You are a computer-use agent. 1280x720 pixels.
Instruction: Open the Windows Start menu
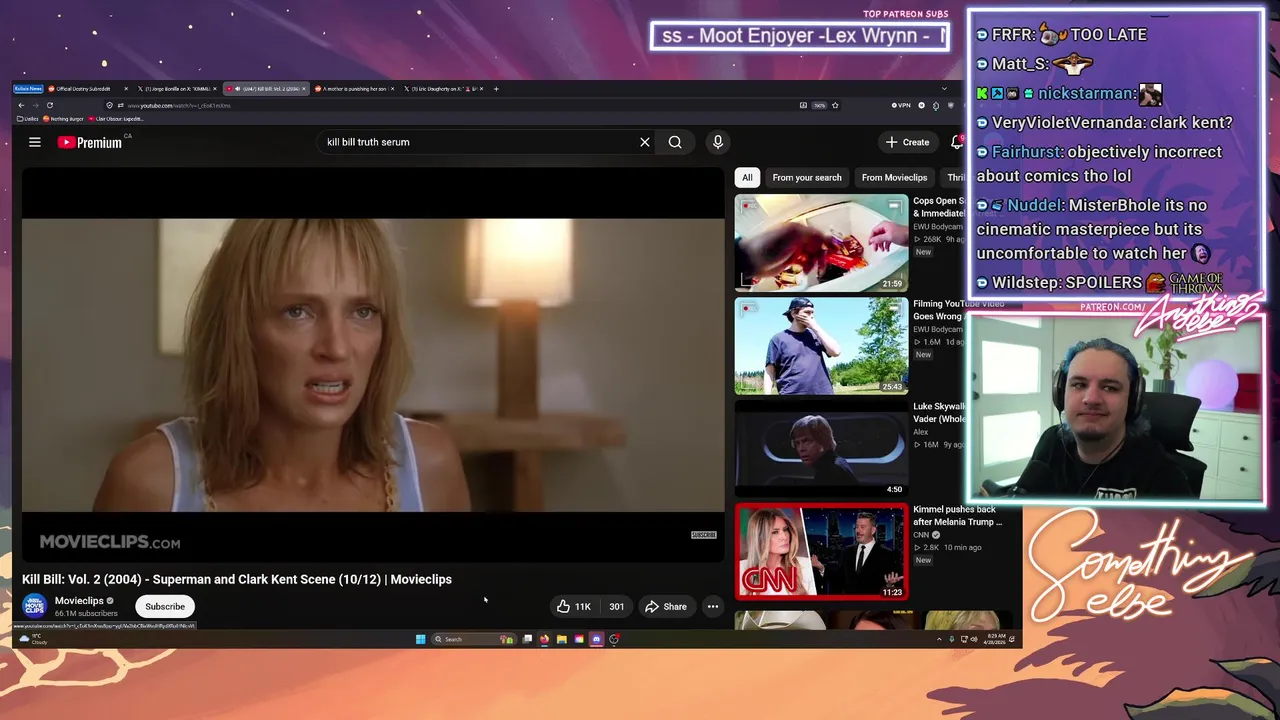pos(420,639)
